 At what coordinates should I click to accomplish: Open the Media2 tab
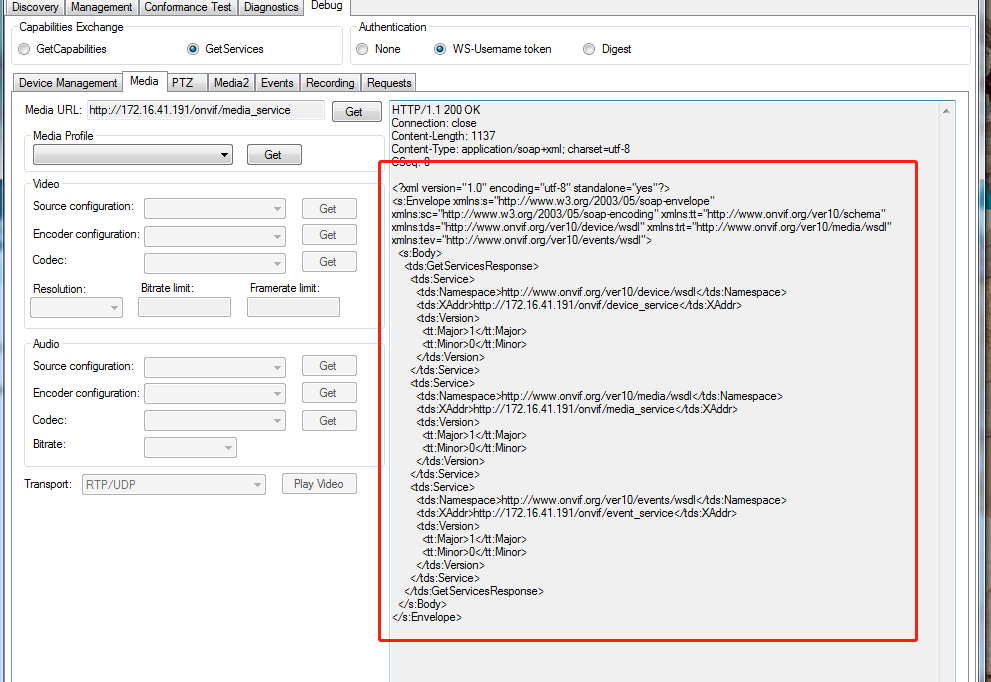(x=231, y=82)
